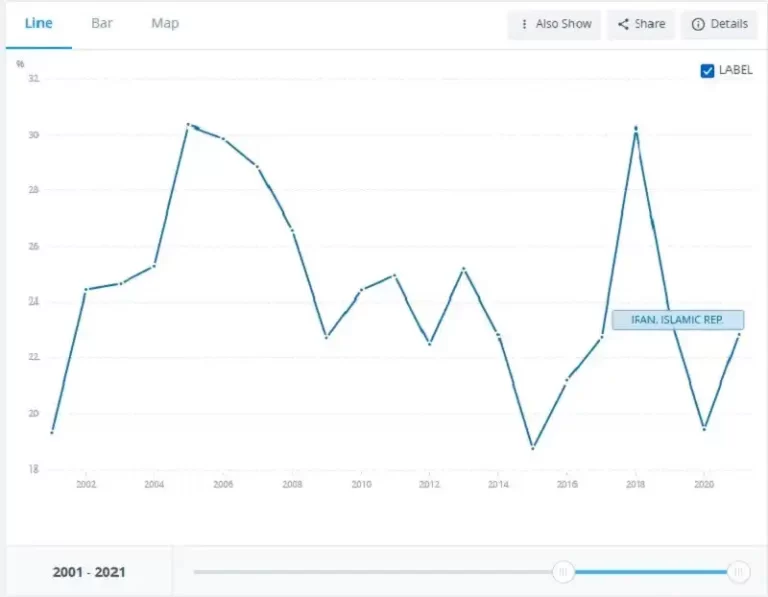Click the left year range slider handle
The width and height of the screenshot is (768, 597).
(563, 572)
